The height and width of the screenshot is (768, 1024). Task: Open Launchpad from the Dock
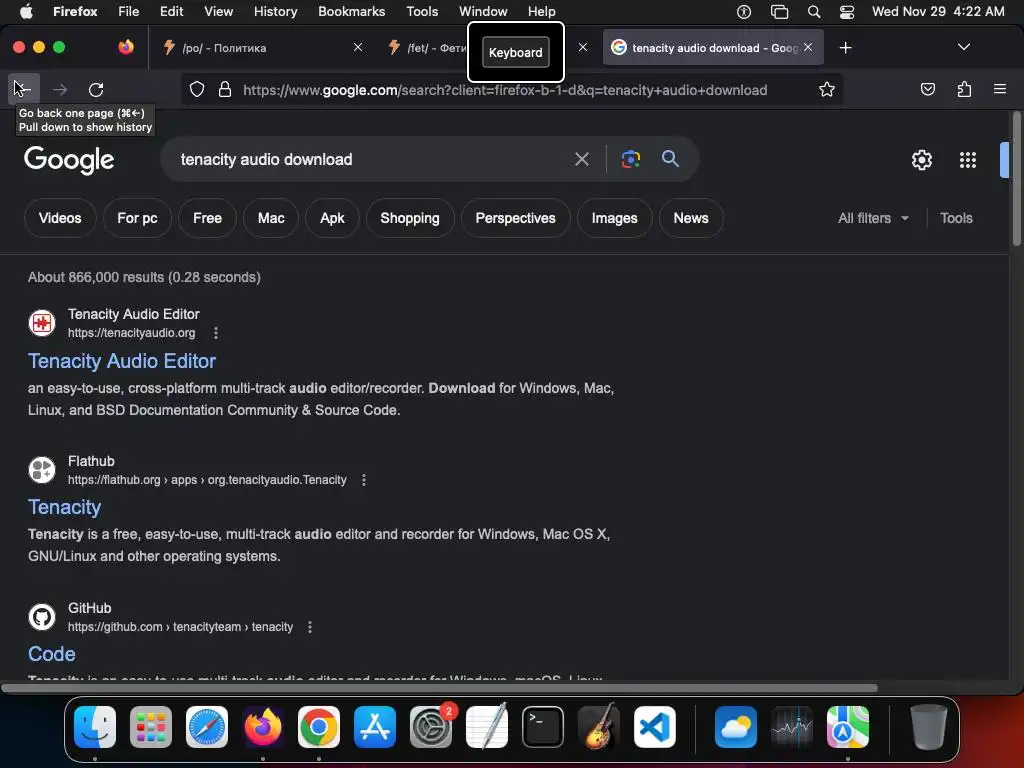point(151,727)
